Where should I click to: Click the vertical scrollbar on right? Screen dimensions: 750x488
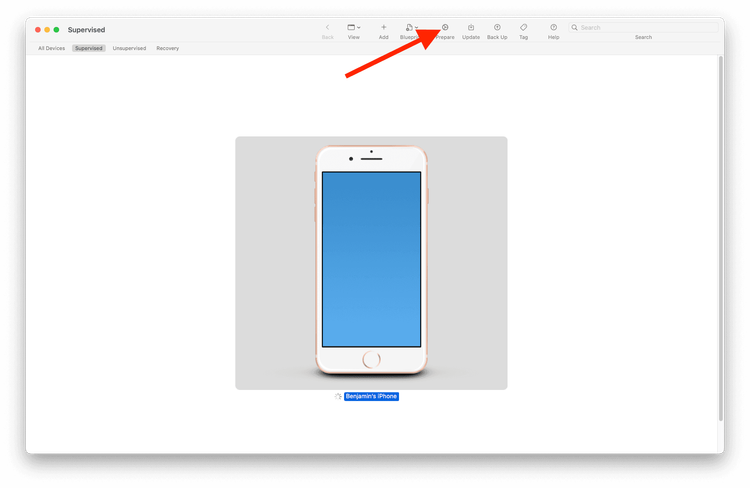(720, 240)
